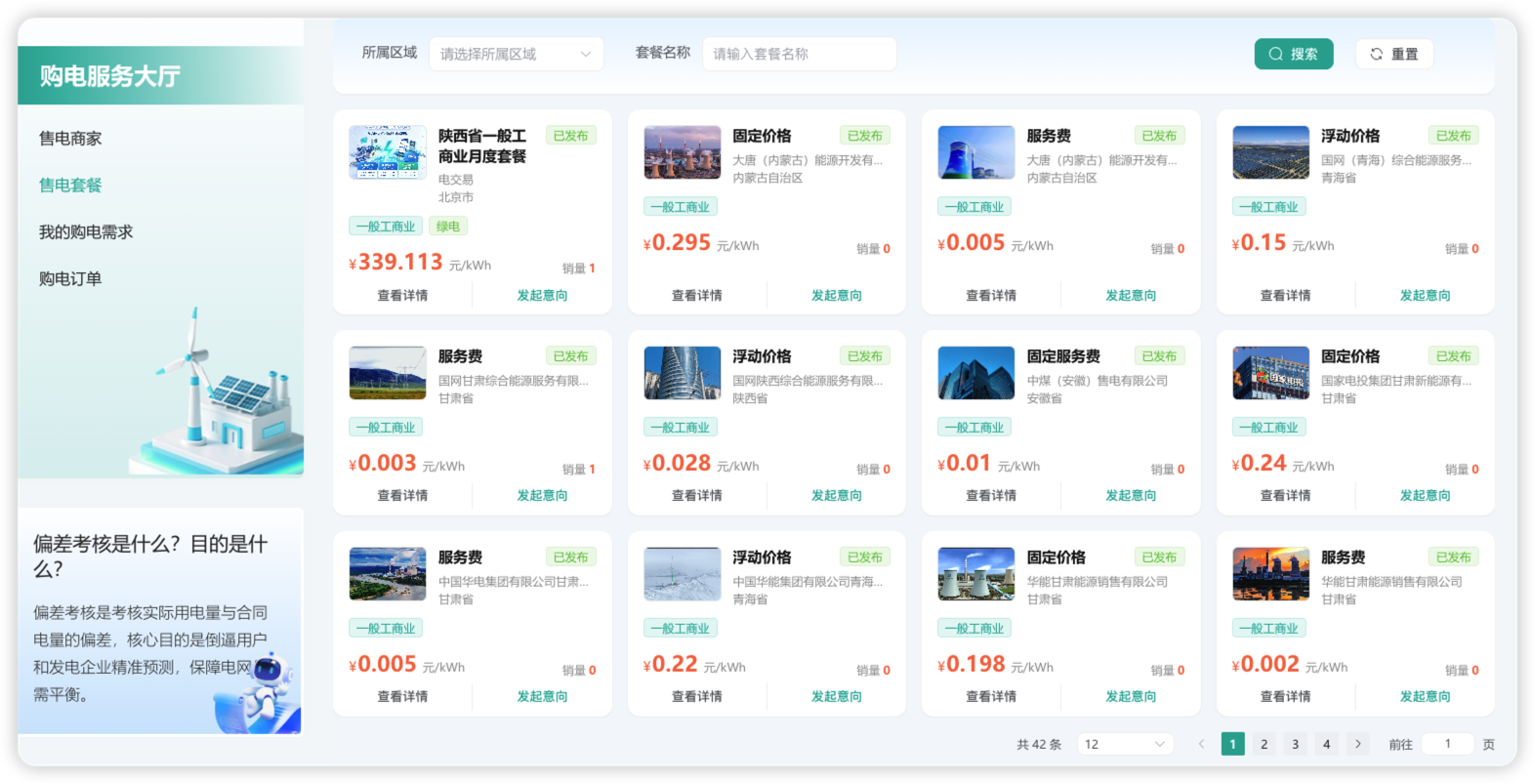The image size is (1535, 784).
Task: View details of the ¥339.113 package
Action: 403,295
